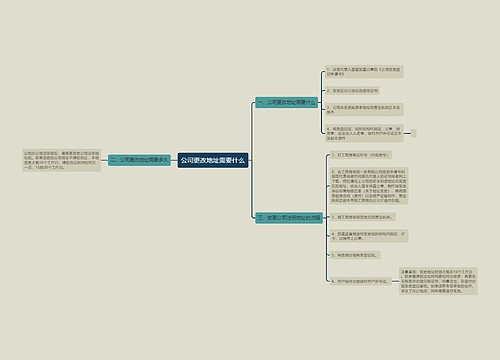Select item 3 under branch 一 about 营业执照
500x360 pixels.
tap(364, 110)
